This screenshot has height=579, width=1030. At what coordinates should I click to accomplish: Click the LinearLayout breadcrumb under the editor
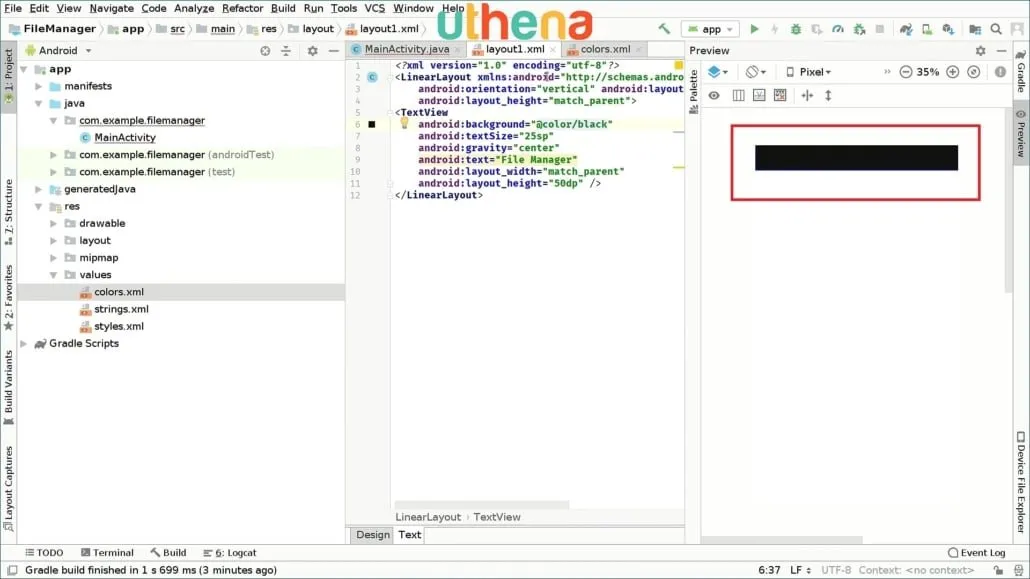(x=428, y=517)
